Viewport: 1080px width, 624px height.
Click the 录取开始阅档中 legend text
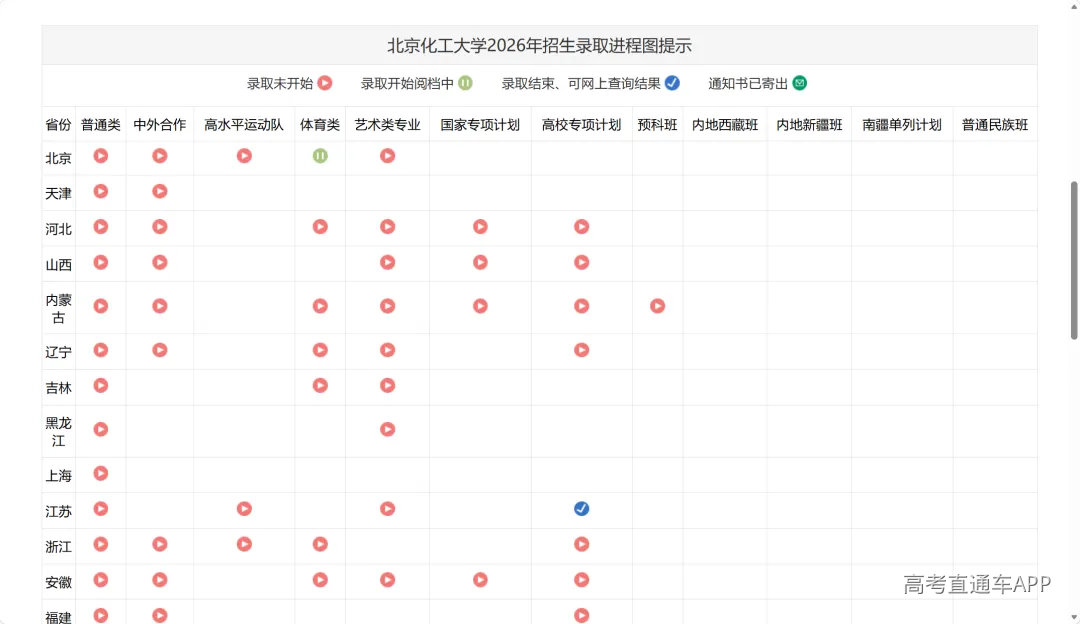407,84
